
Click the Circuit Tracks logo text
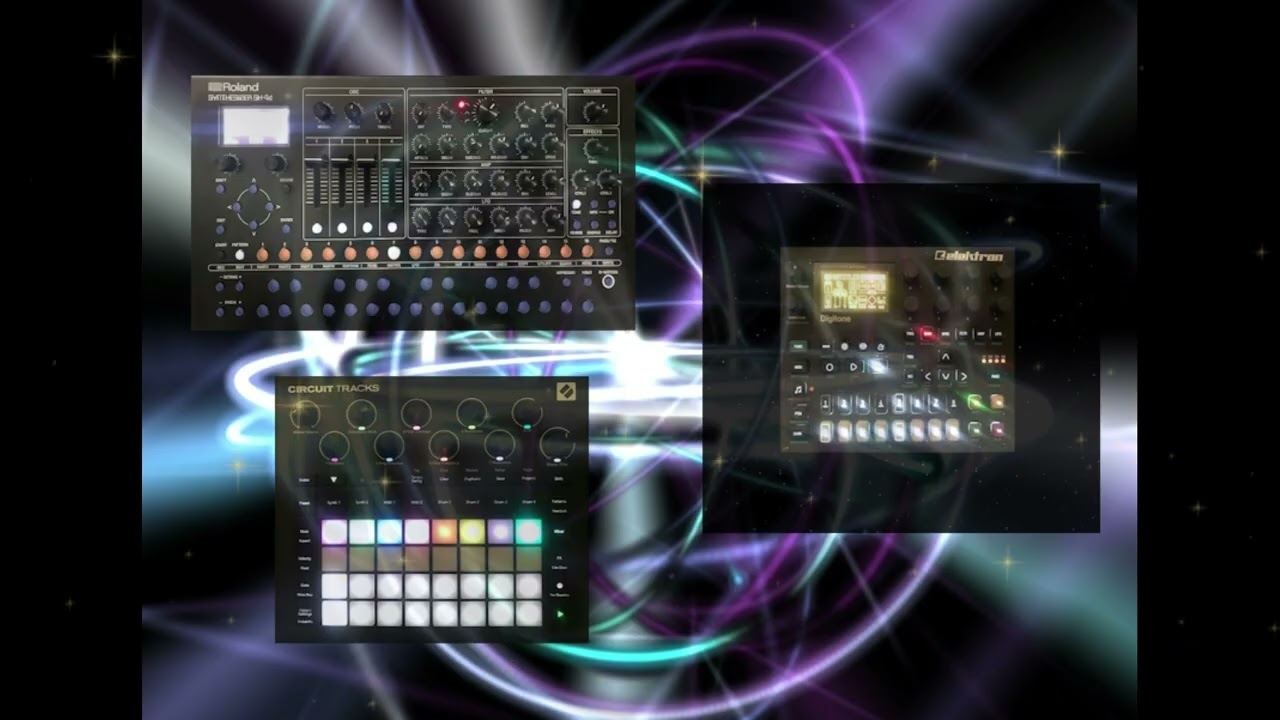[x=334, y=388]
